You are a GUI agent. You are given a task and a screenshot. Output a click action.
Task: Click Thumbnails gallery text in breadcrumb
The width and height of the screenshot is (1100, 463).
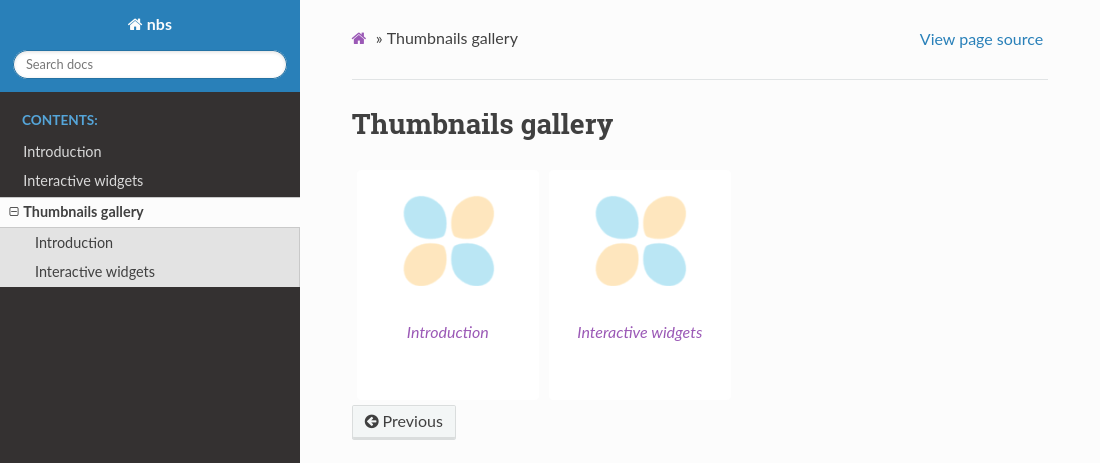(x=452, y=39)
